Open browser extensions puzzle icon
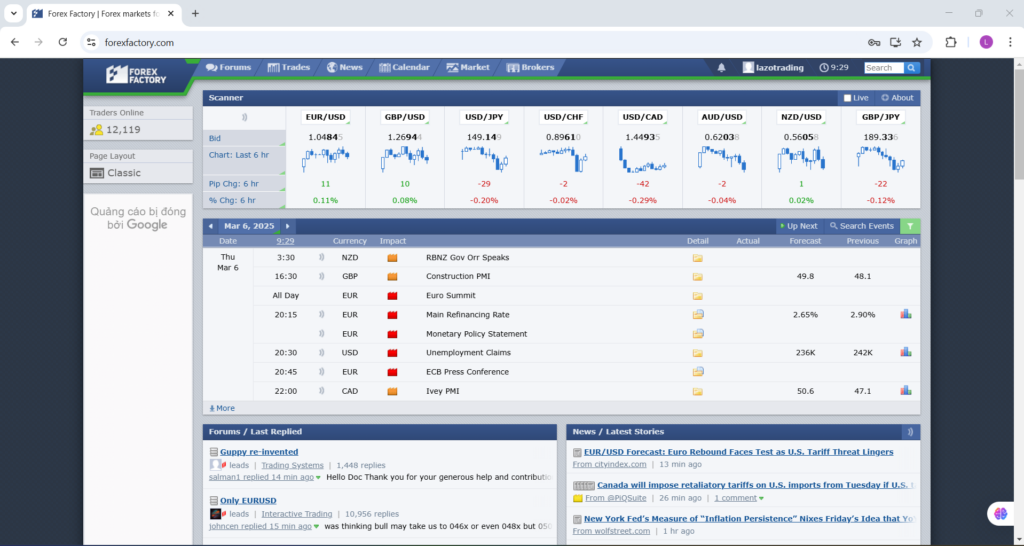 pos(951,42)
